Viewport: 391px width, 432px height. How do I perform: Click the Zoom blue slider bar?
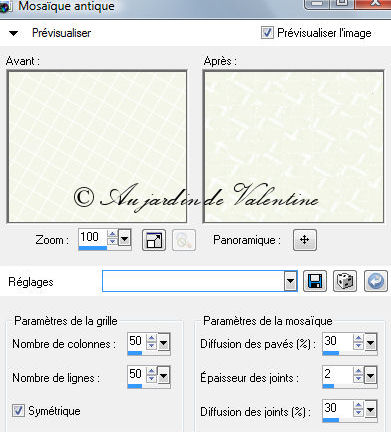pyautogui.click(x=93, y=248)
